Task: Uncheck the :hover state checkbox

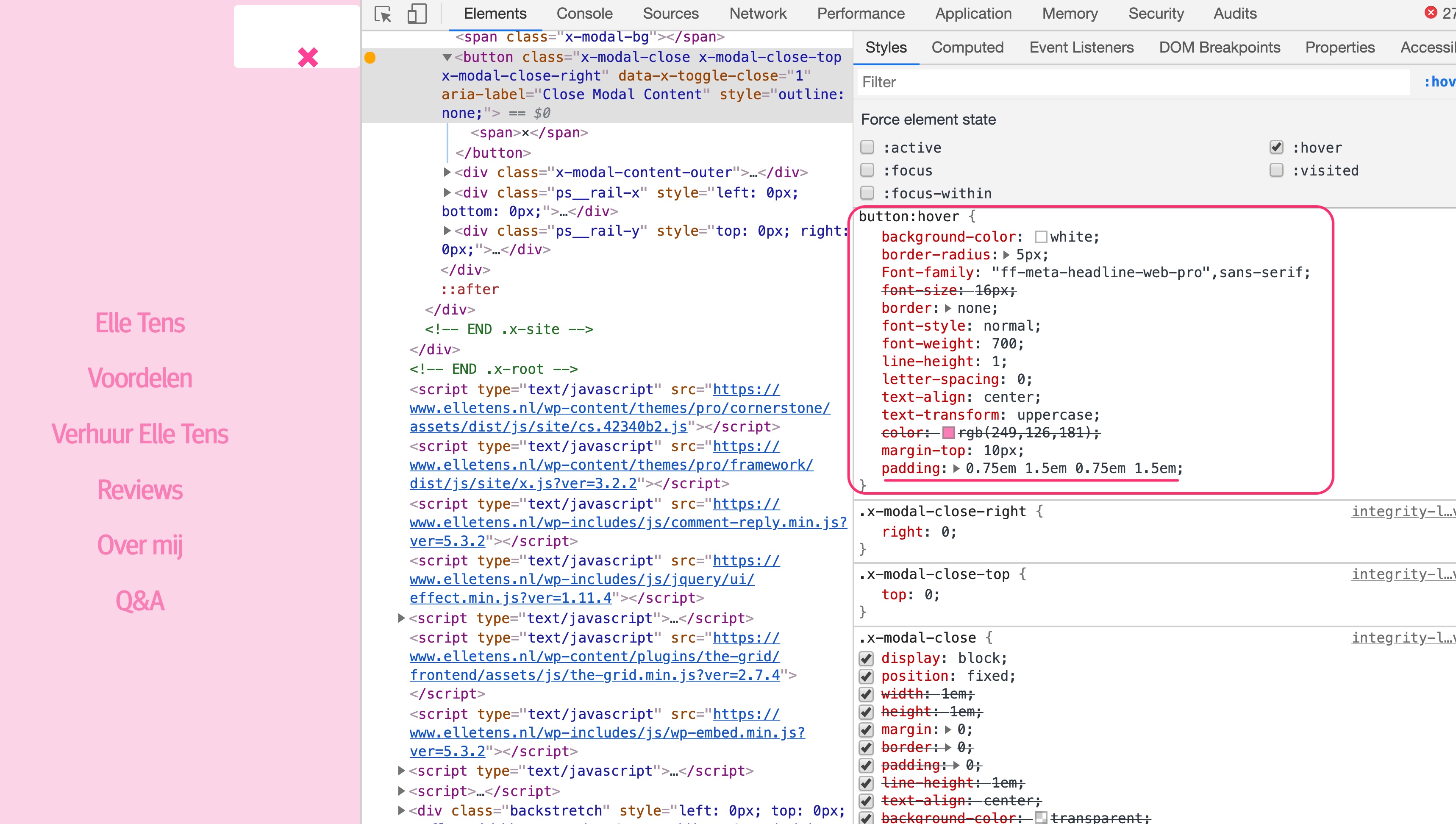Action: coord(1276,147)
